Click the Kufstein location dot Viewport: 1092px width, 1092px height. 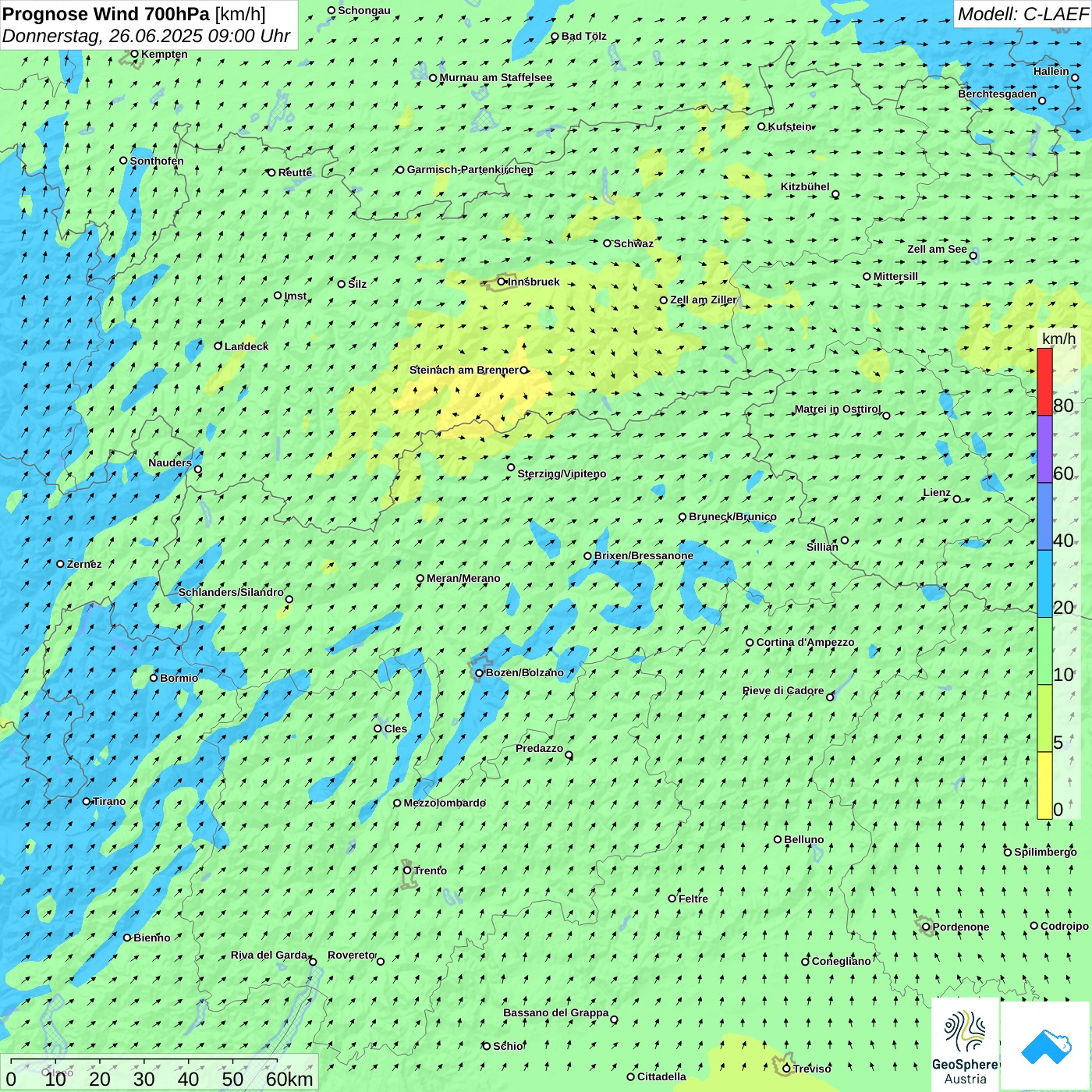pyautogui.click(x=761, y=126)
